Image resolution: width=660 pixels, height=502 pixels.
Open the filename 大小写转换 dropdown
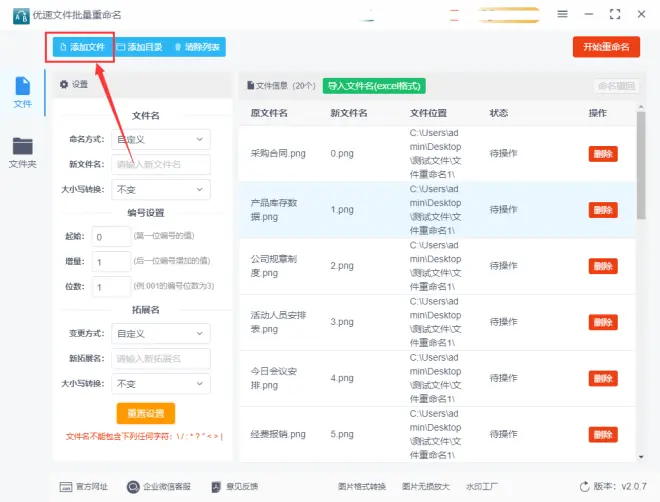click(161, 189)
